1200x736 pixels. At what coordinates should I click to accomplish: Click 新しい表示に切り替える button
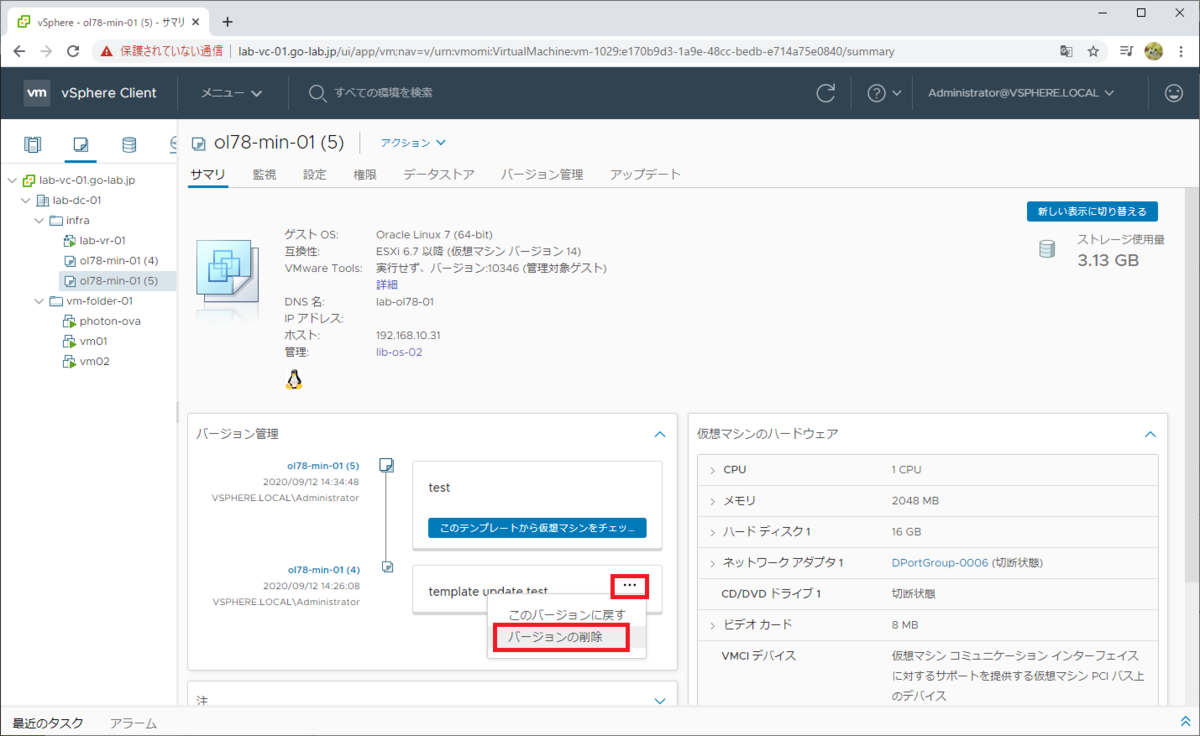click(1092, 211)
